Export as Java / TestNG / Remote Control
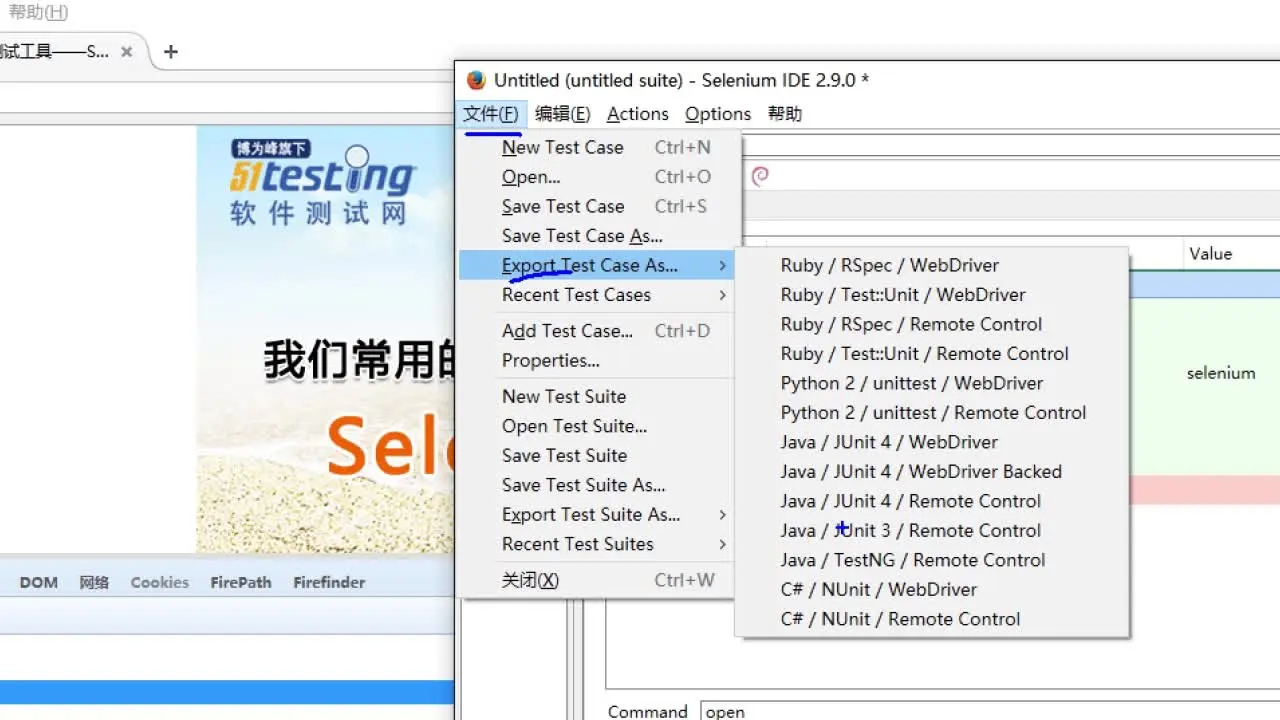This screenshot has height=720, width=1280. point(932,560)
